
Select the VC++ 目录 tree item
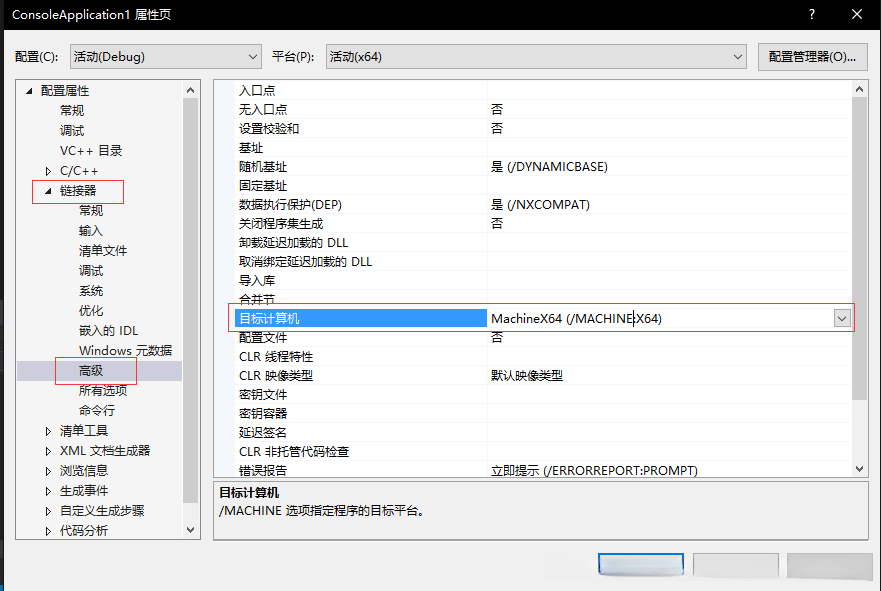[91, 151]
